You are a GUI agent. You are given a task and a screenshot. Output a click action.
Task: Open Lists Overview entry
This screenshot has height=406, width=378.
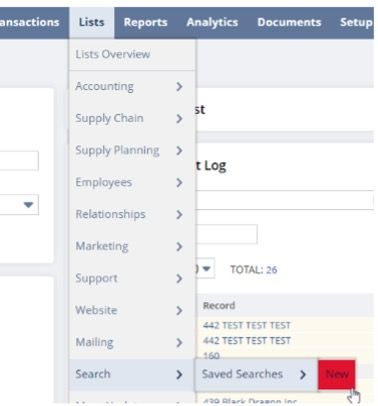[113, 54]
